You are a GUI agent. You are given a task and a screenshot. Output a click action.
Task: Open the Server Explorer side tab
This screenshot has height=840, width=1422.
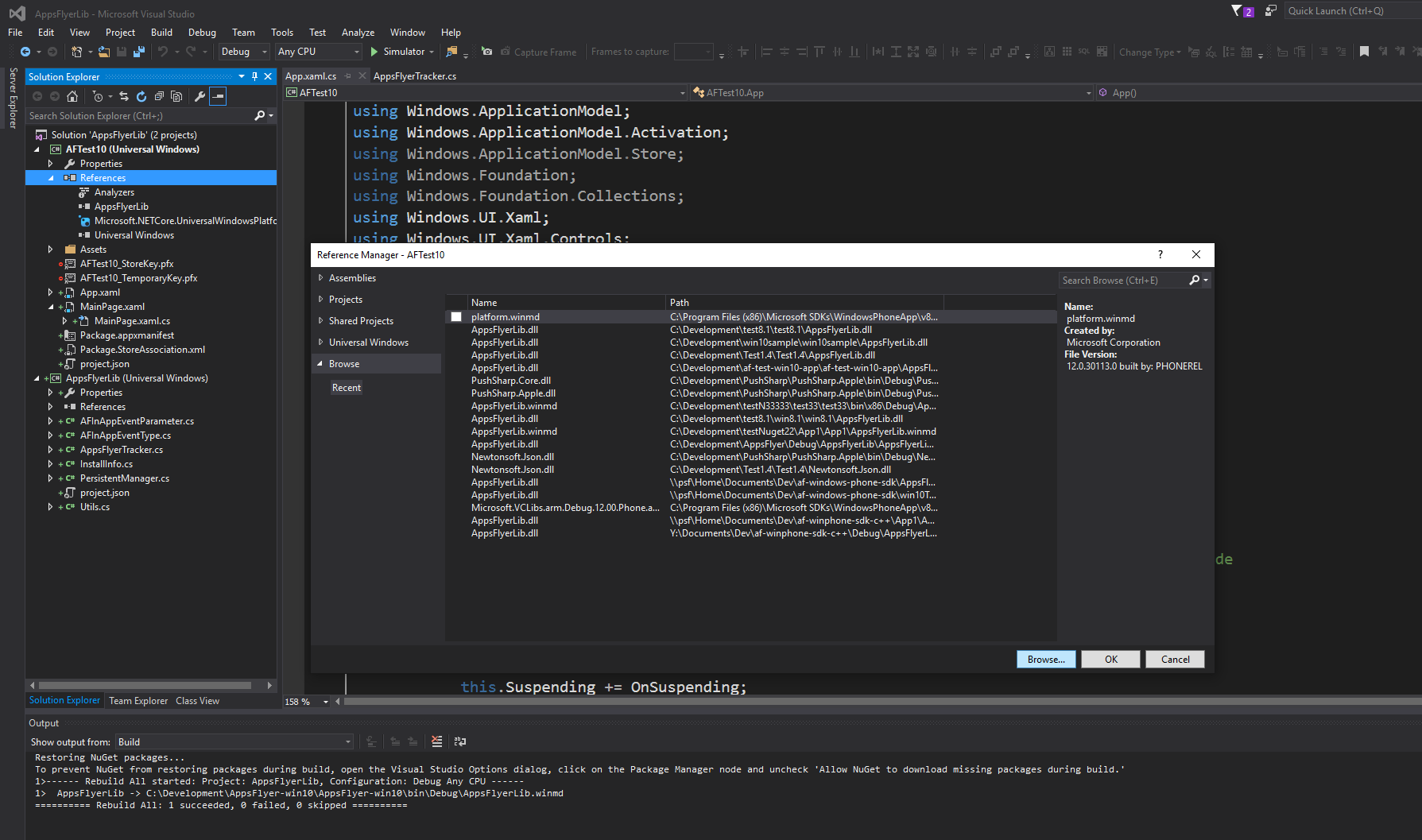13,99
